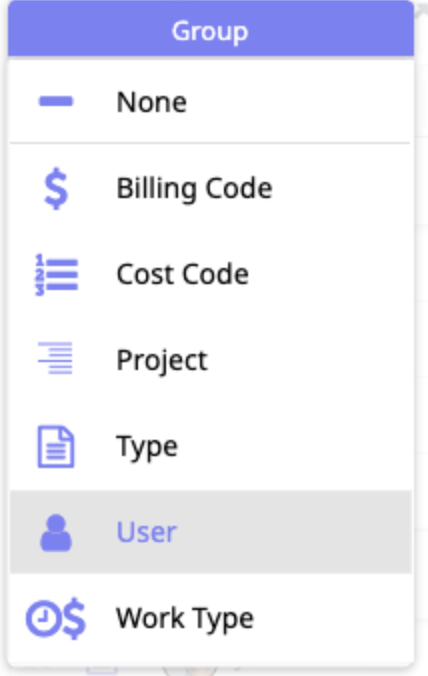Click the person silhouette icon for User

point(56,533)
